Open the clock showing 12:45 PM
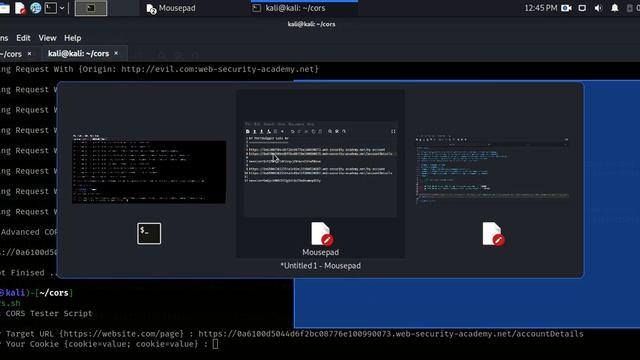Screen dimensions: 640x360 pos(540,8)
